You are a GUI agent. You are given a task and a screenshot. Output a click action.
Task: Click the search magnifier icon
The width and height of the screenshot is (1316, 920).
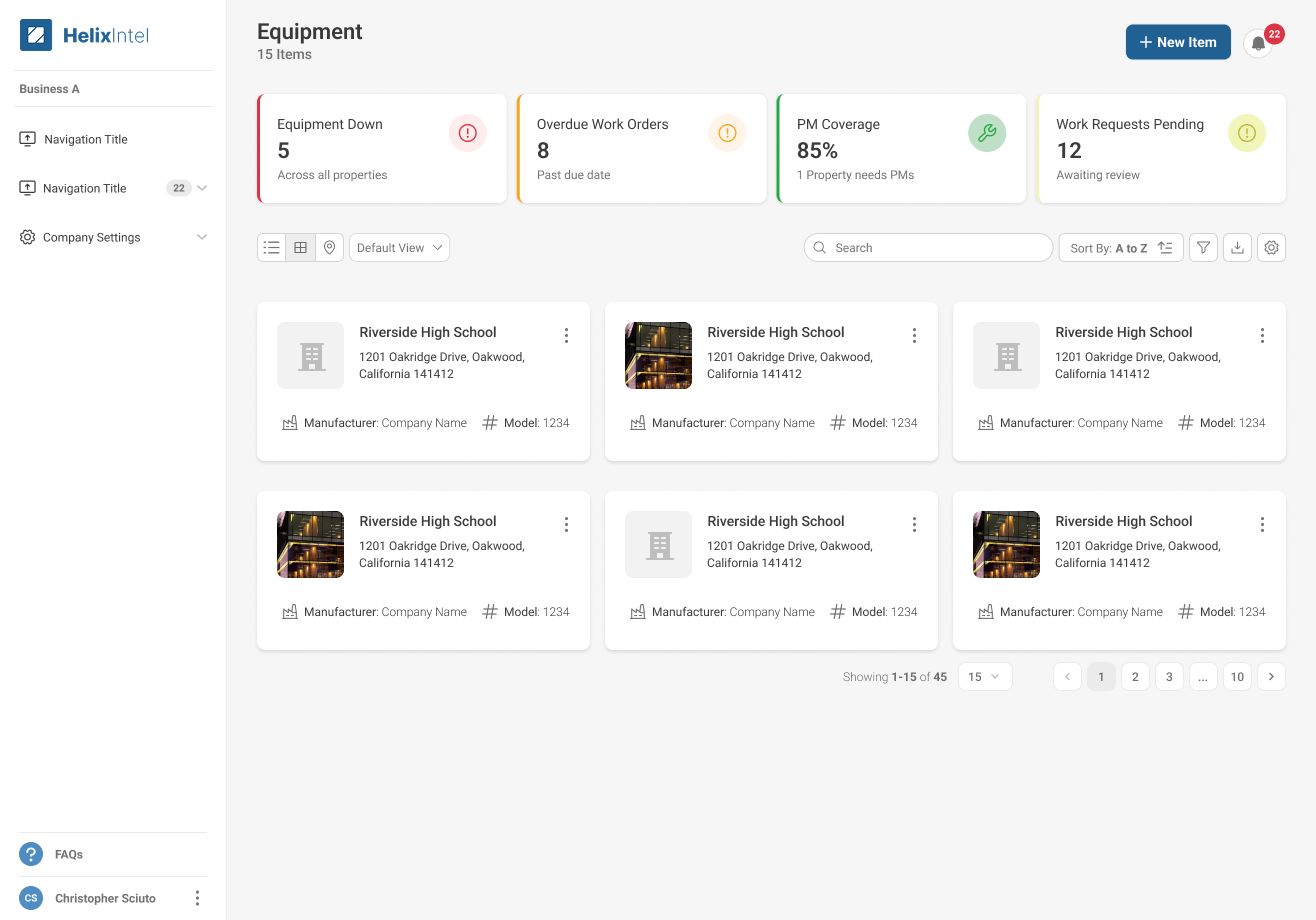pos(820,248)
